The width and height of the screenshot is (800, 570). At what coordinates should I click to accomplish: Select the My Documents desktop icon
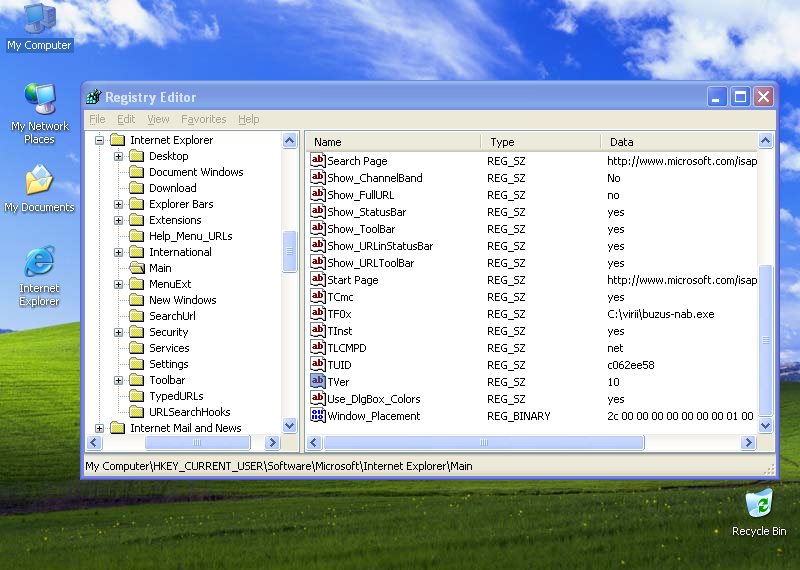39,188
